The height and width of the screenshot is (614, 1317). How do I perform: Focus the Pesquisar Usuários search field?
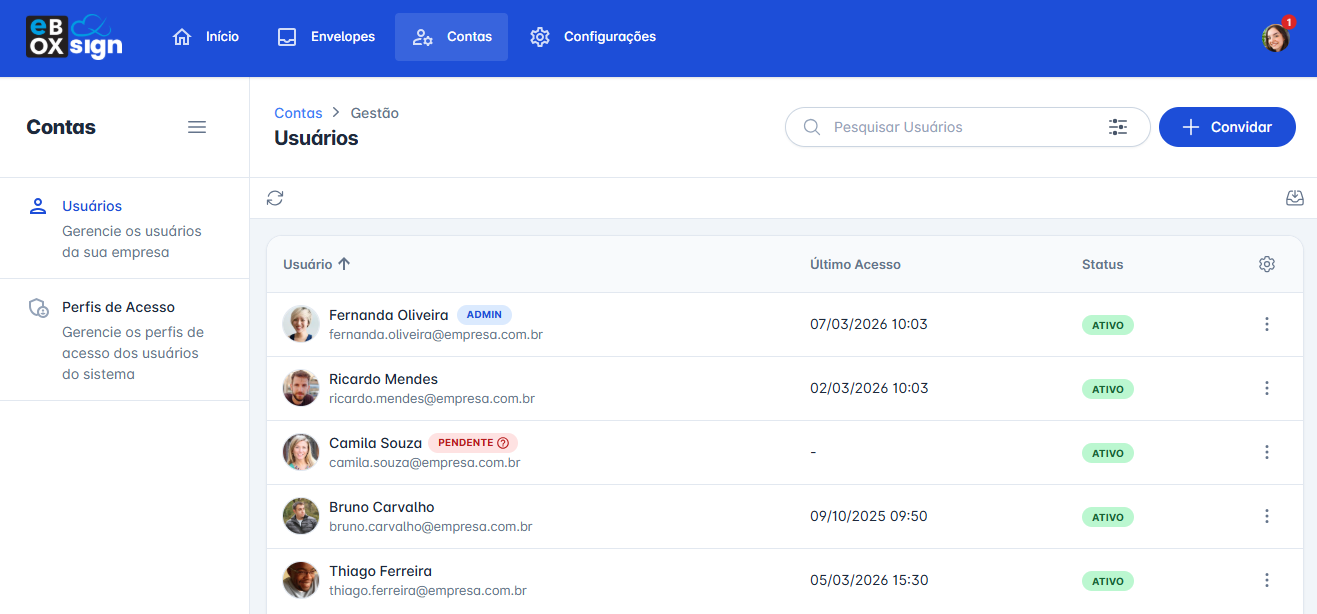click(x=960, y=127)
